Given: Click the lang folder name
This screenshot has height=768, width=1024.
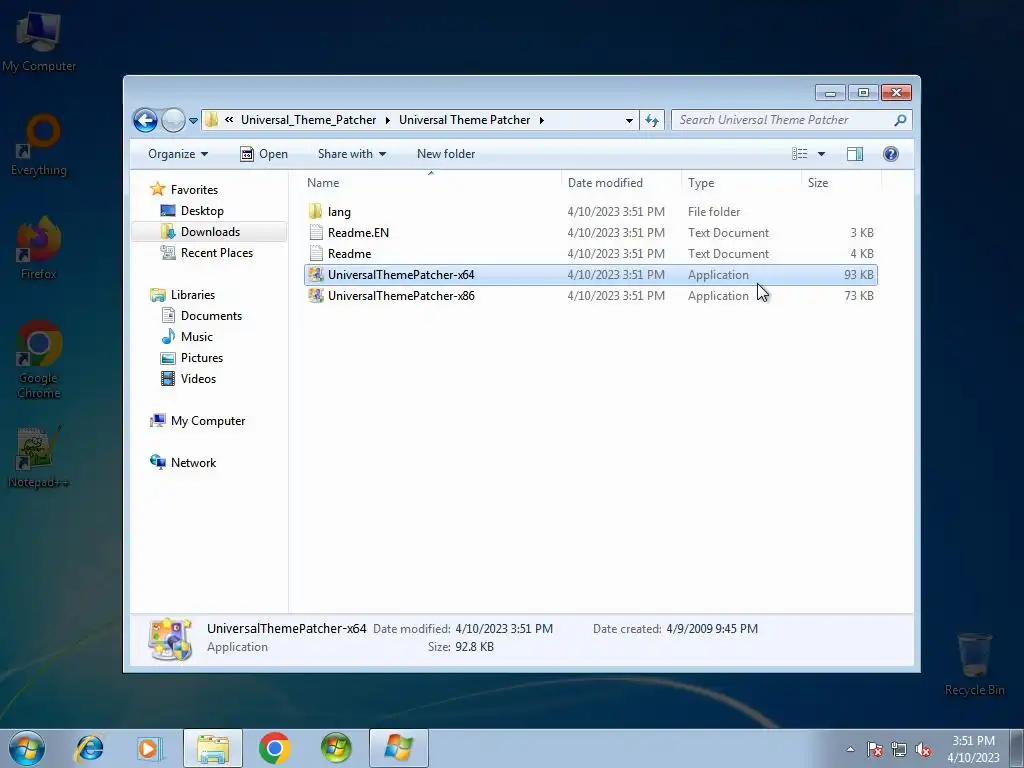Looking at the screenshot, I should click(339, 212).
